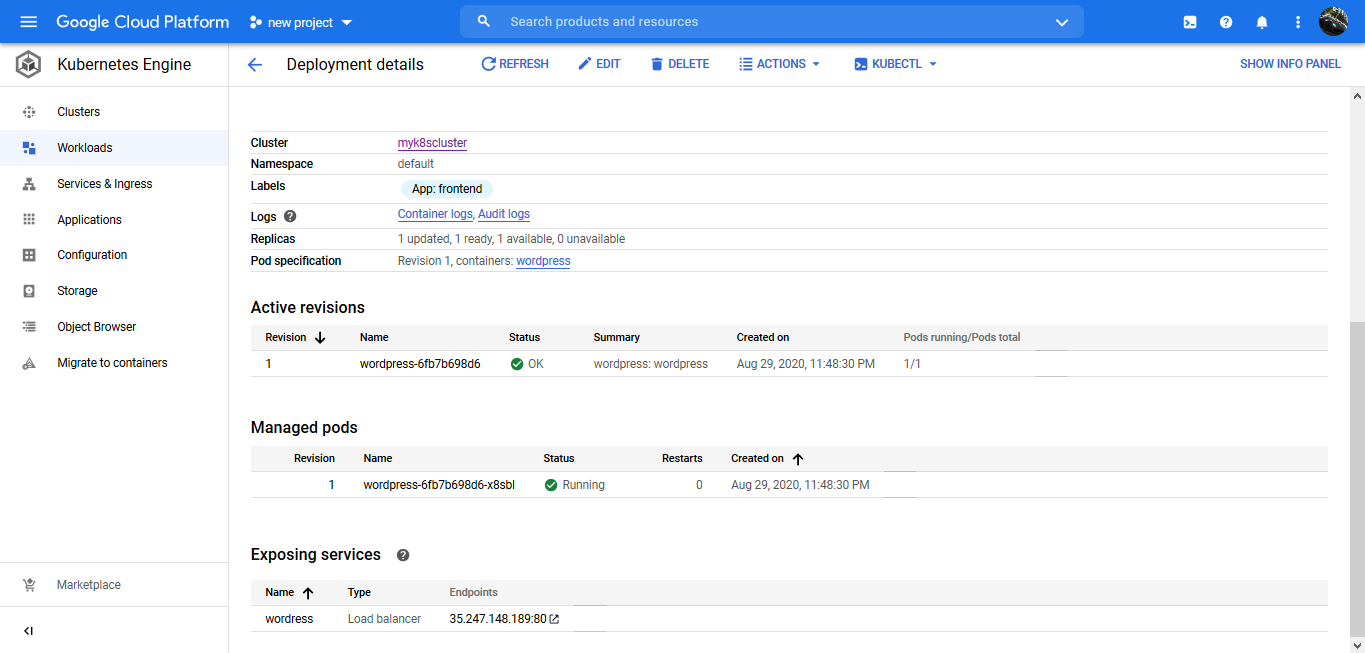1365x653 pixels.
Task: Open the myk8scluster cluster link
Action: (x=432, y=143)
